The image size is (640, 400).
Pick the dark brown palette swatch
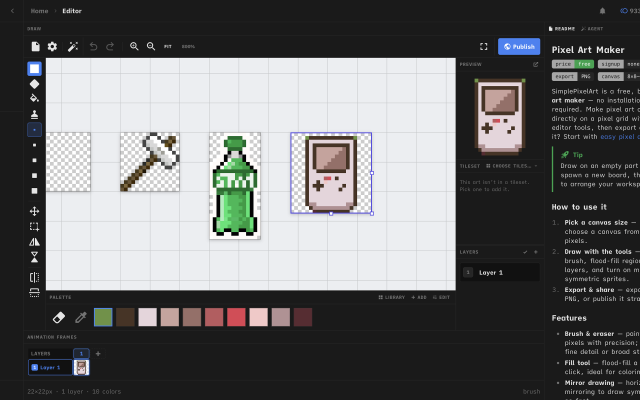coord(125,318)
